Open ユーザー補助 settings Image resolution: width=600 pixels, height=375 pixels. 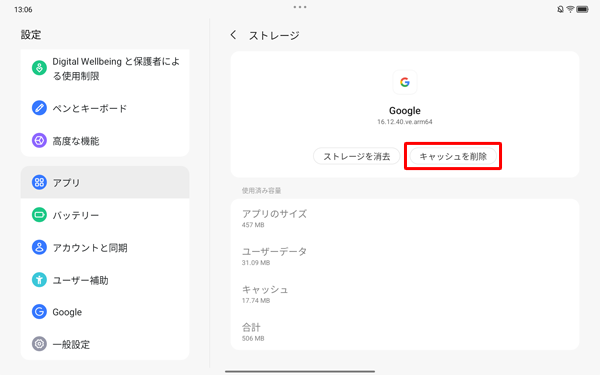click(x=105, y=280)
